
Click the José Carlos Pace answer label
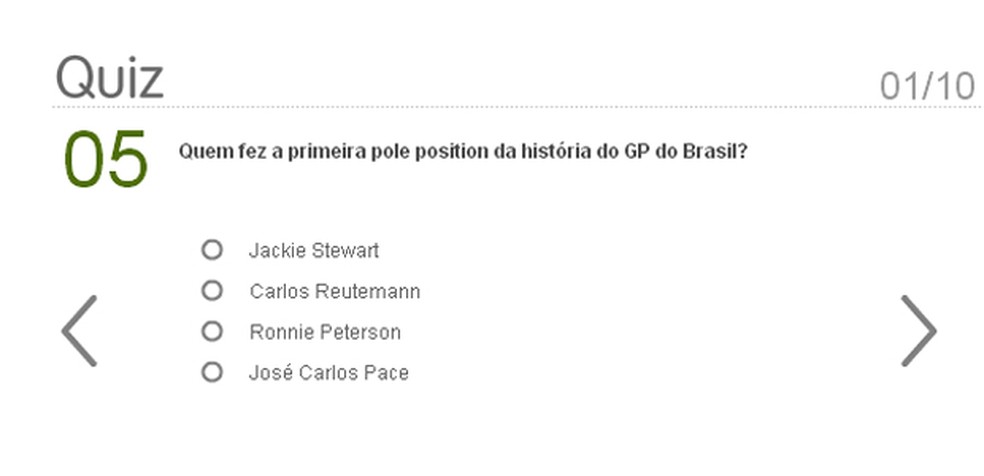pyautogui.click(x=329, y=373)
